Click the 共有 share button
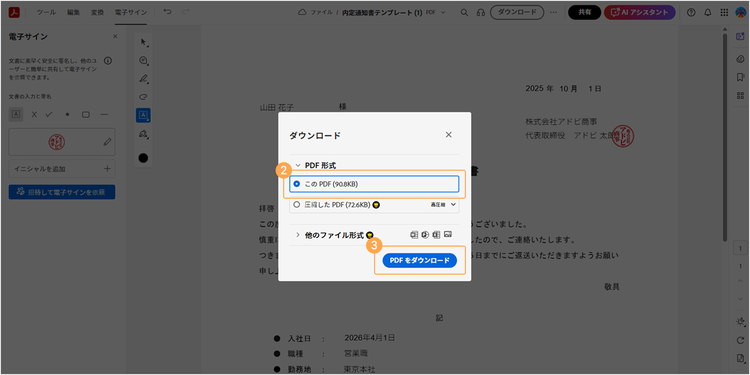750x375 pixels. coord(585,12)
